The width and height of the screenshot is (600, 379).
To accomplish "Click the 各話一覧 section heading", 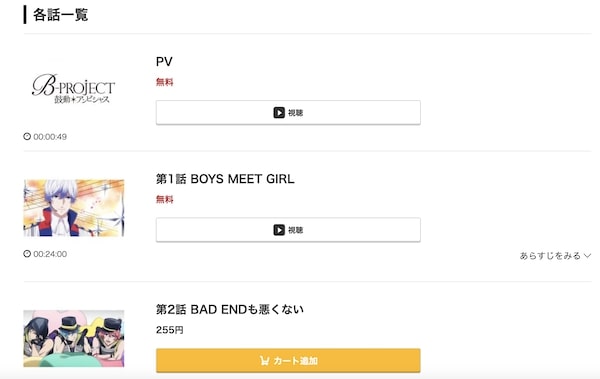I will tap(60, 15).
